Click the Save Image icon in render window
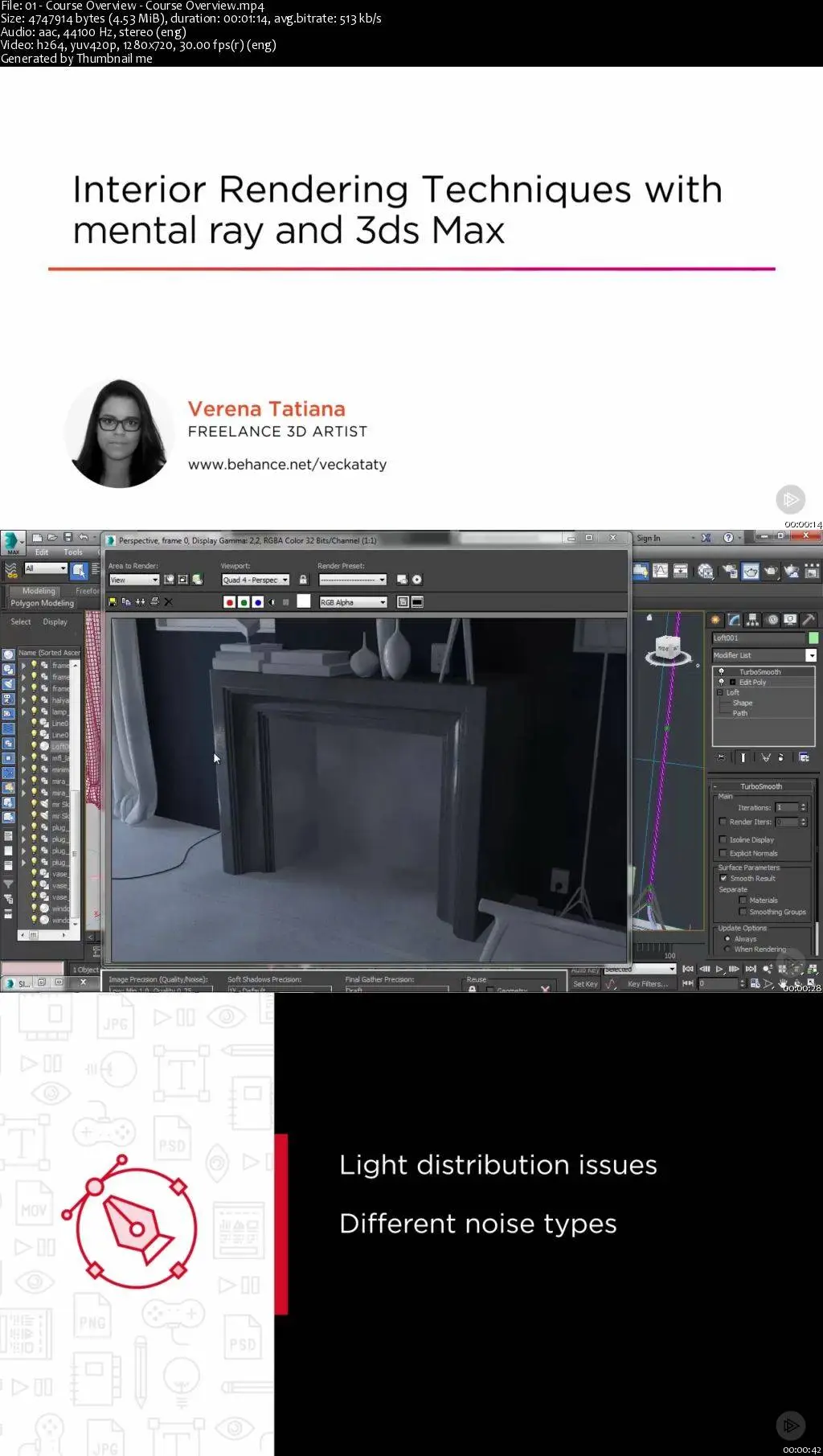Screen dimensions: 823x1456 113,601
